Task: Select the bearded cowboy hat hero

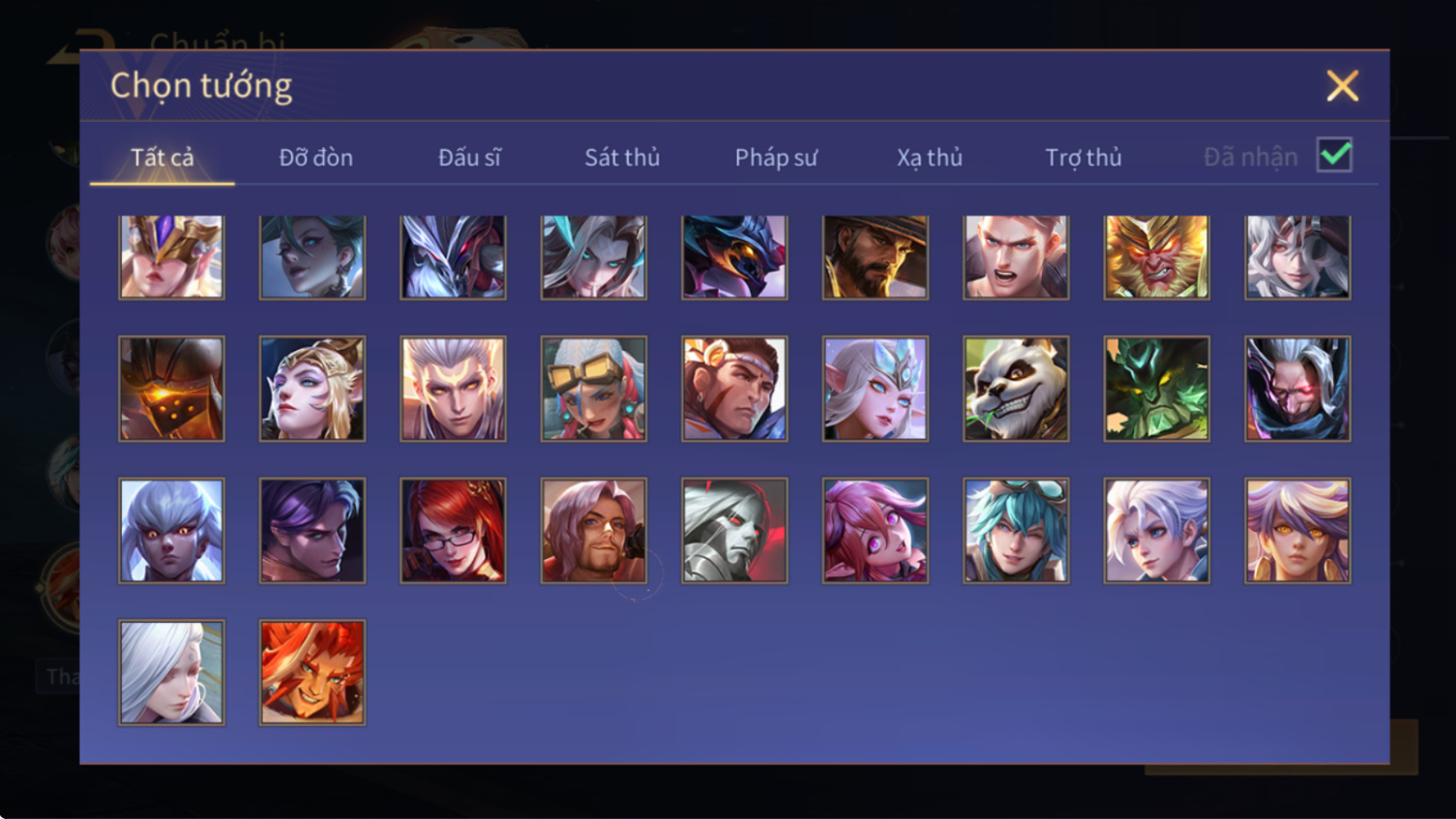Action: [875, 256]
